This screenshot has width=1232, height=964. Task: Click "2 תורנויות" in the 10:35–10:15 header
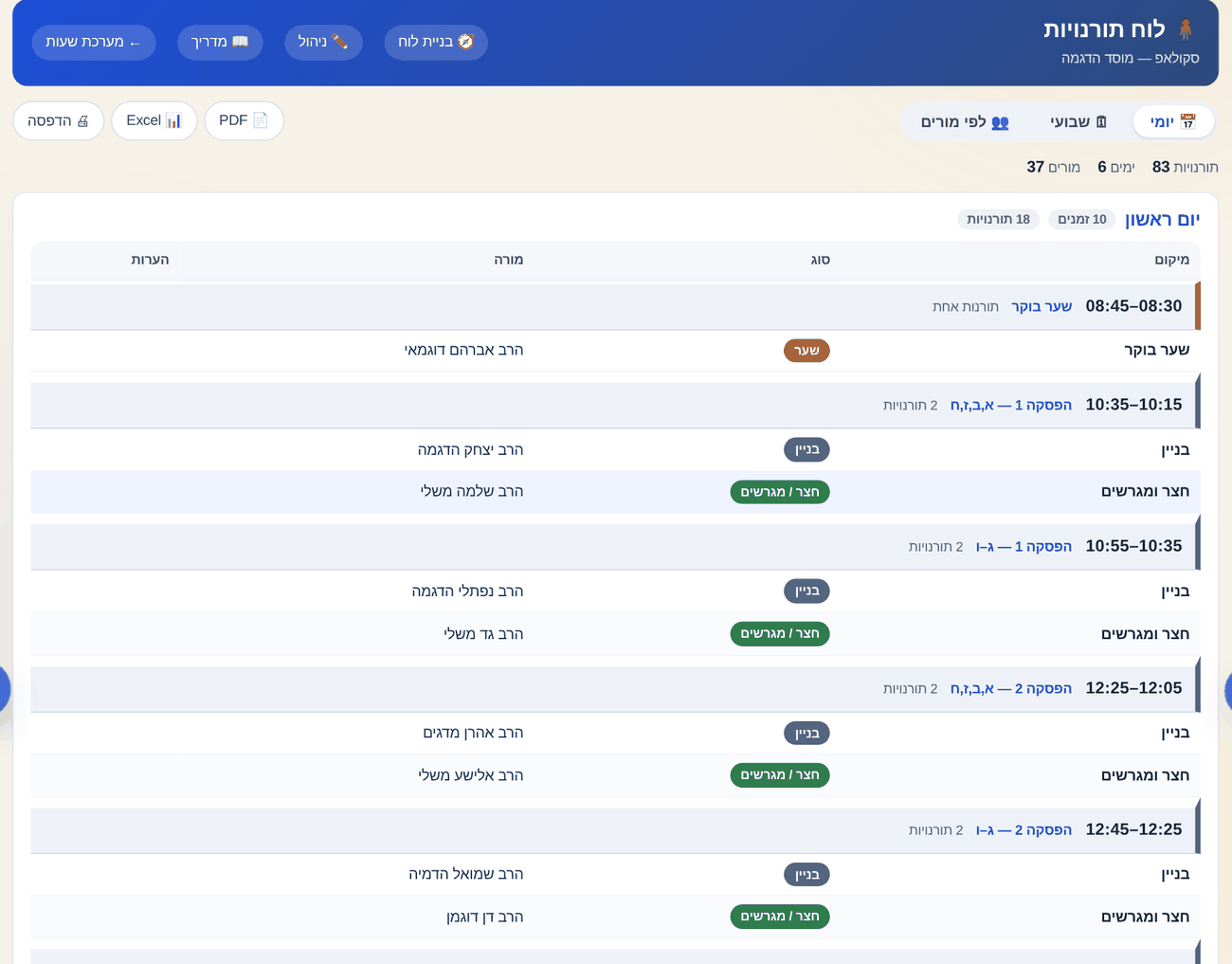click(x=910, y=405)
